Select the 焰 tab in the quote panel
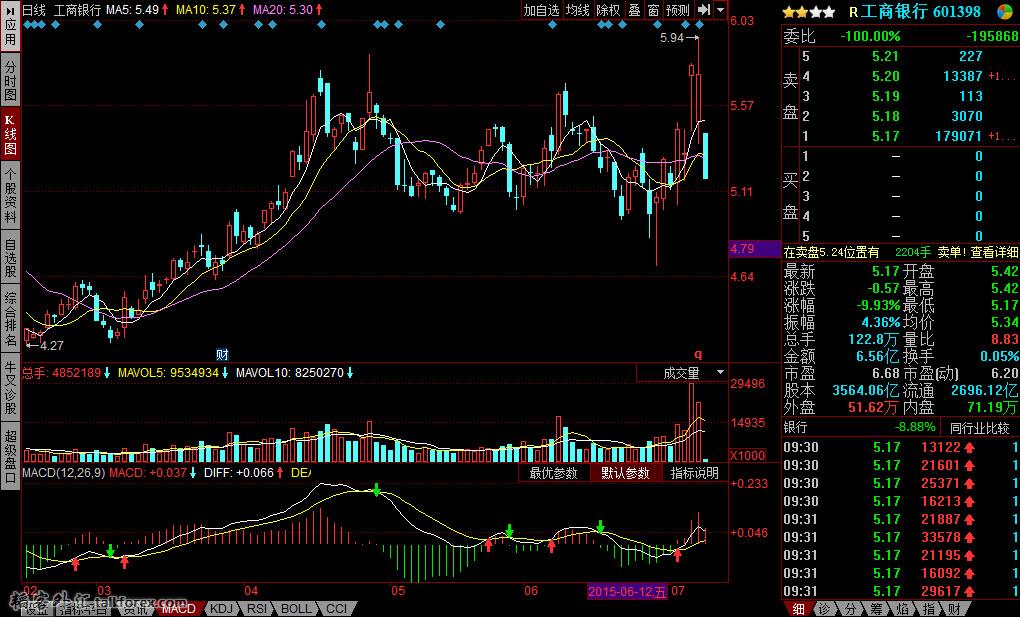 tap(902, 609)
